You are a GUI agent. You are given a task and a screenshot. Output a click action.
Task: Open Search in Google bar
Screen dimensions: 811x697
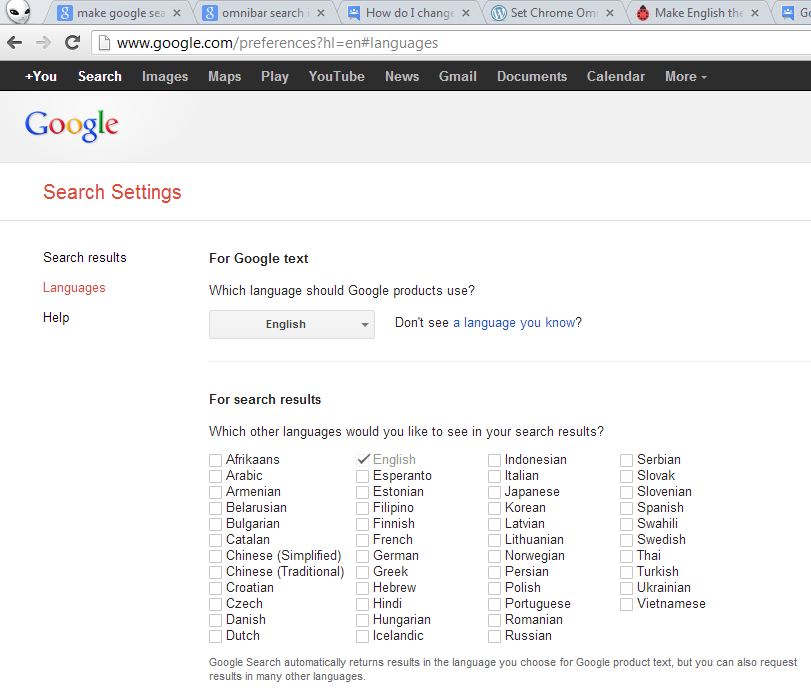click(100, 77)
